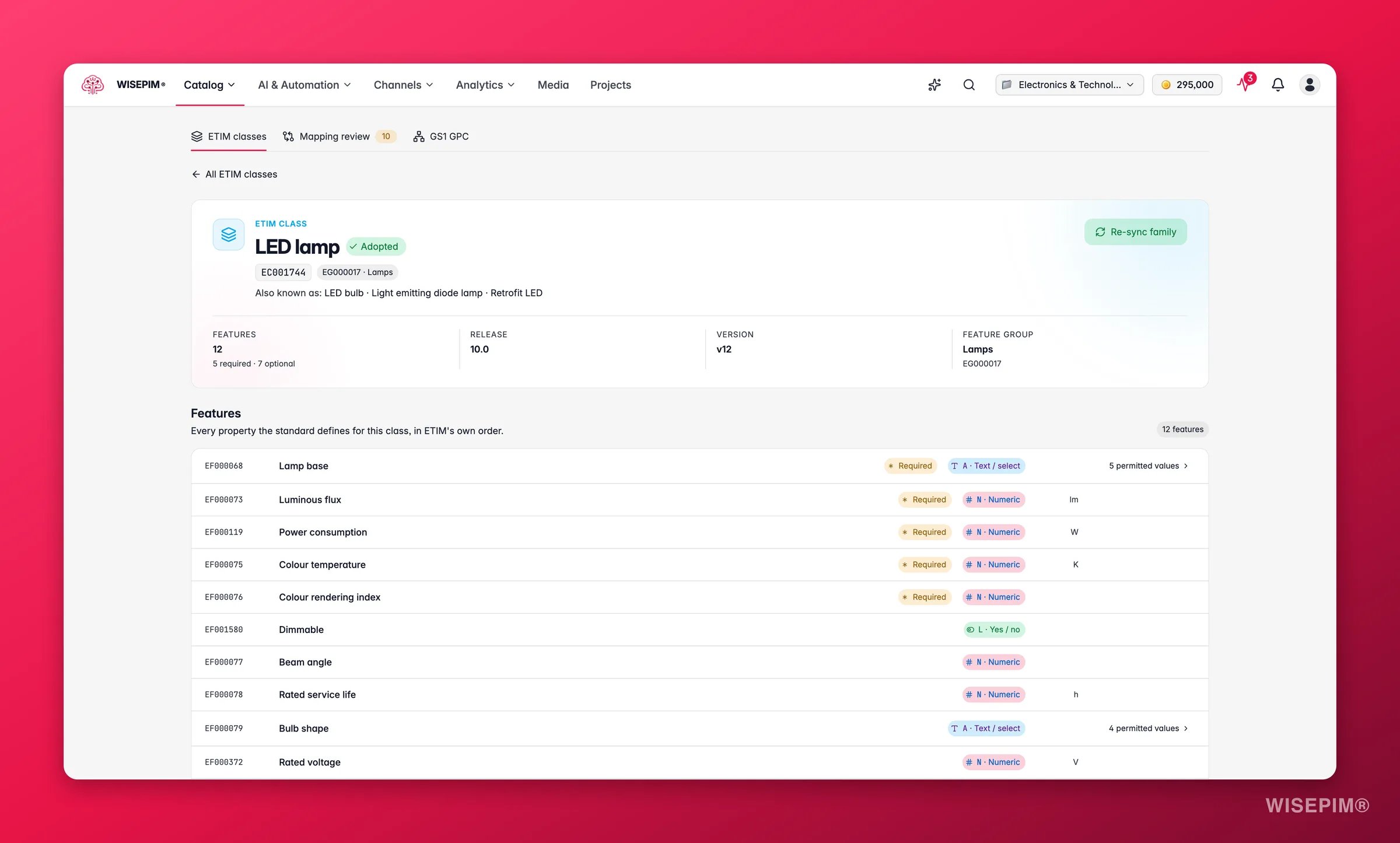
Task: Select the Dimmable feature row
Action: point(699,629)
